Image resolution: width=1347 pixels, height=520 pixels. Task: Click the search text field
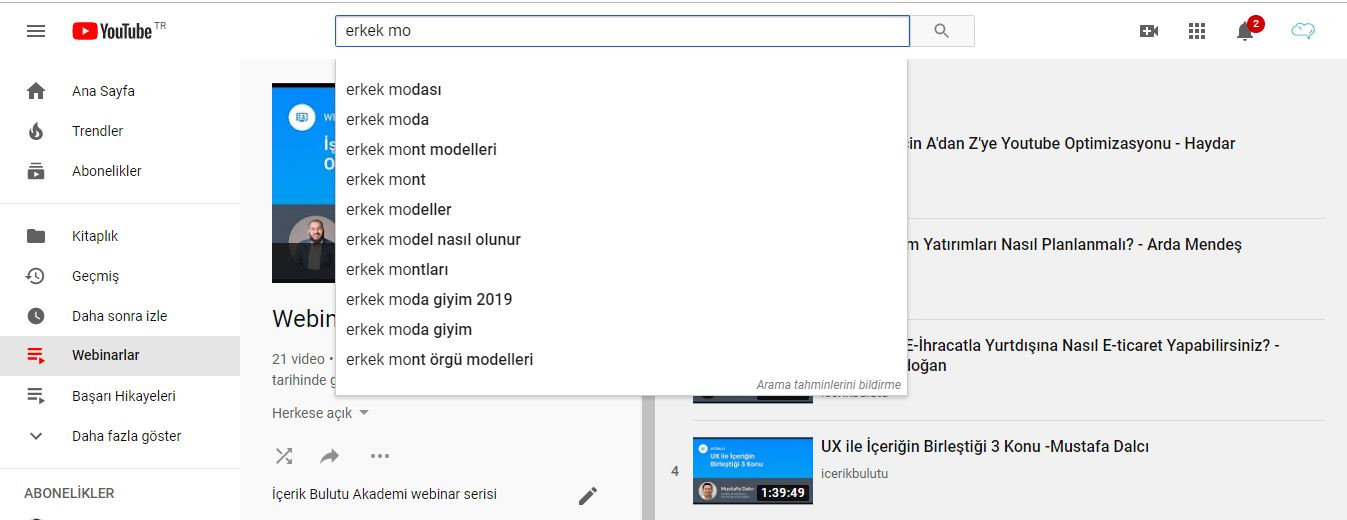(x=620, y=31)
